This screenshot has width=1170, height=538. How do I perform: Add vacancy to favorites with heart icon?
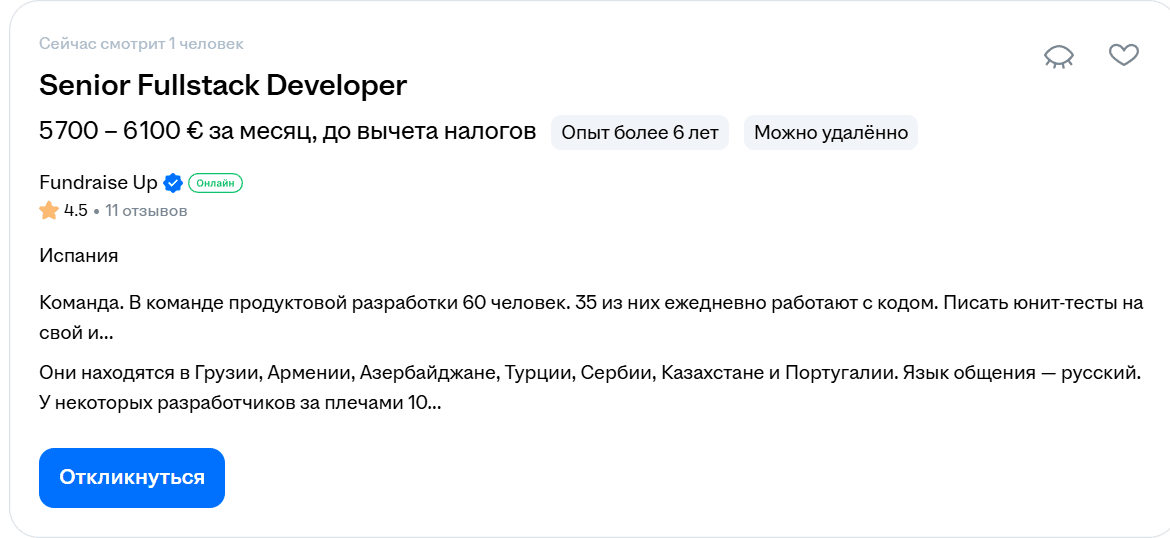coord(1124,55)
